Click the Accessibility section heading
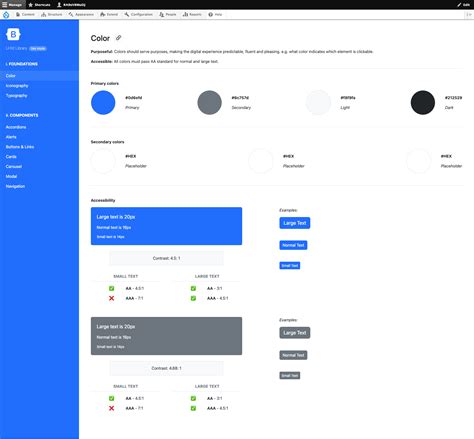 click(x=103, y=200)
